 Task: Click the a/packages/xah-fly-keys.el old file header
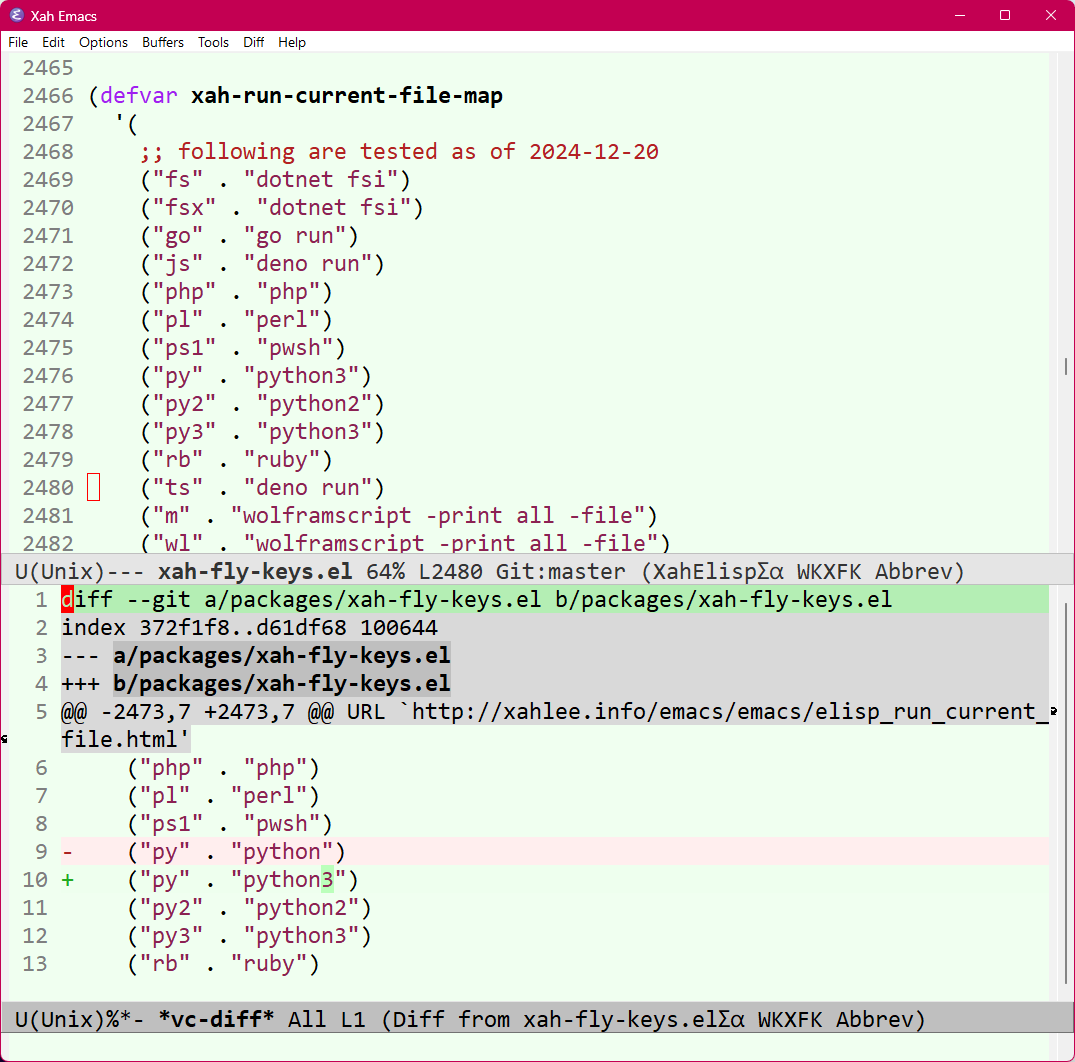tap(282, 655)
